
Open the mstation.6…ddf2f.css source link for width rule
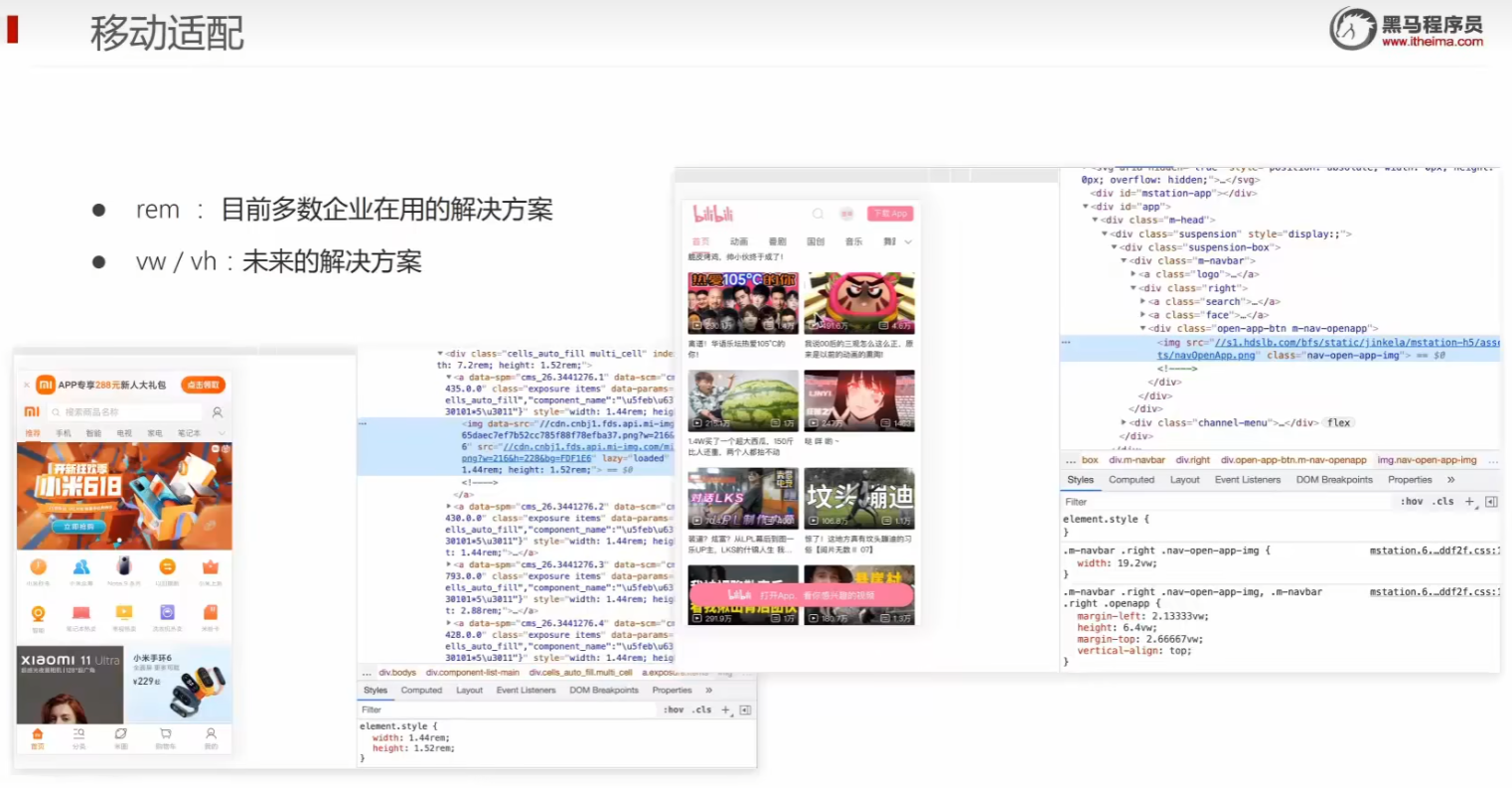coord(1435,551)
